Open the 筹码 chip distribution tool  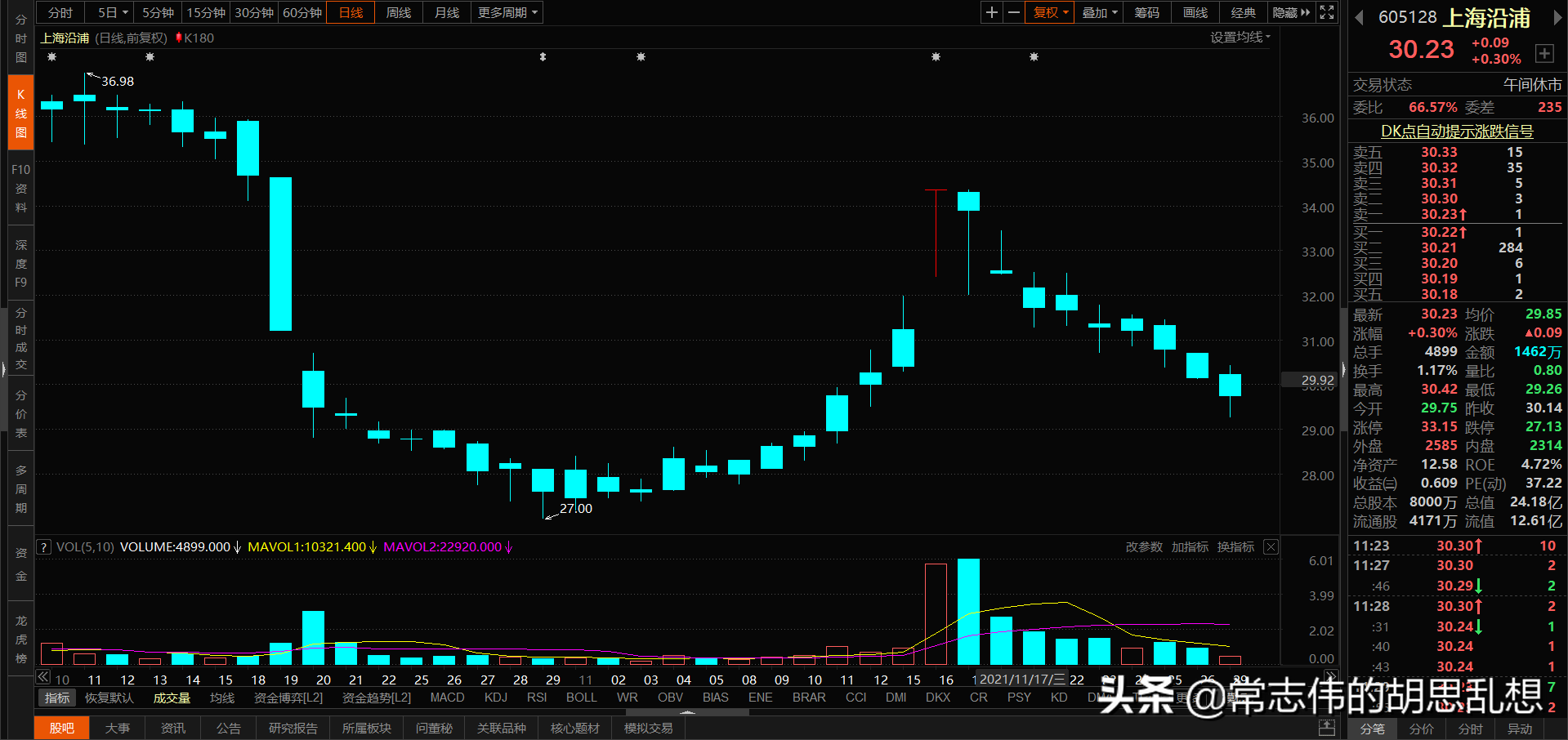1146,12
